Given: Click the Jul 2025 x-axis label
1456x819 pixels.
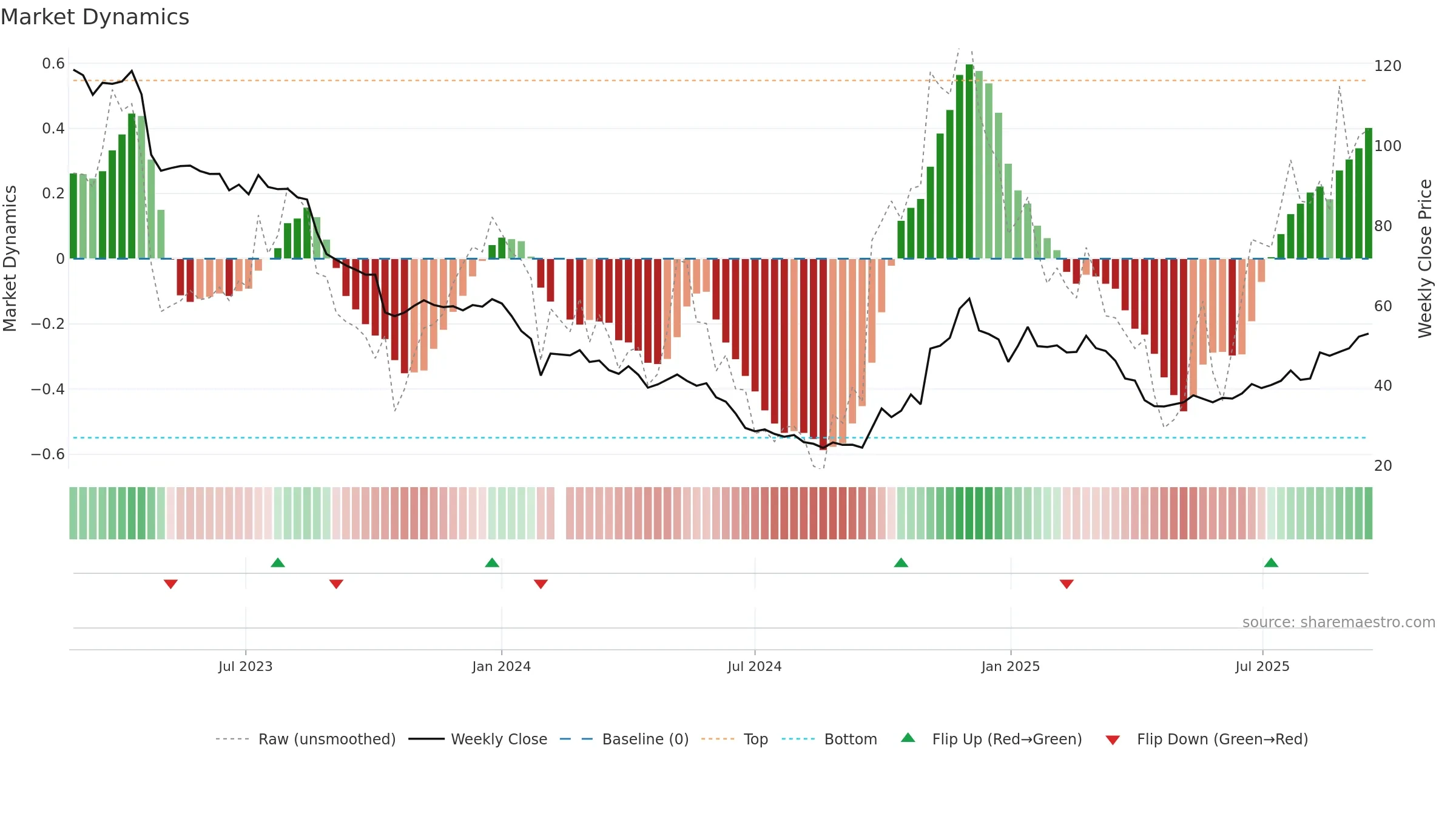Looking at the screenshot, I should pos(1262,666).
